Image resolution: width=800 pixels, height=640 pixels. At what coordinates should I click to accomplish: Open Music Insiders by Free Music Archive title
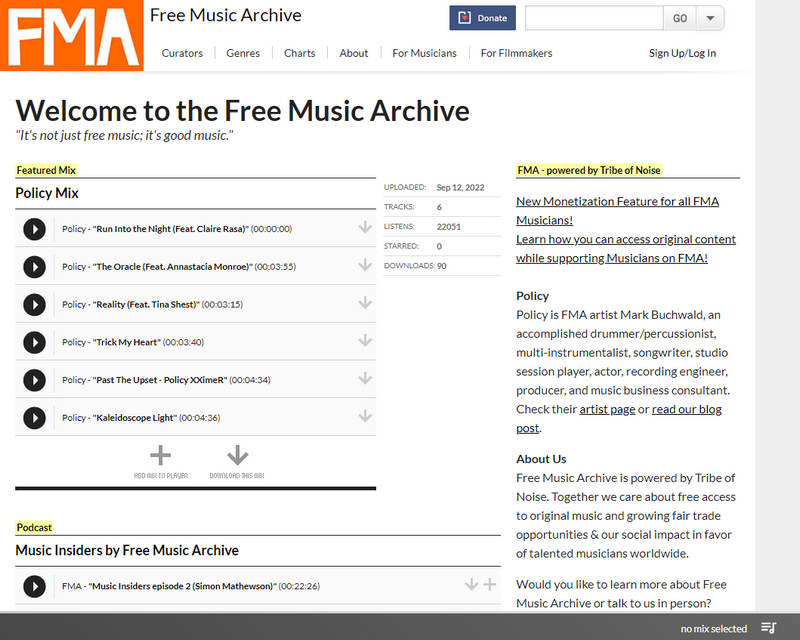[127, 550]
